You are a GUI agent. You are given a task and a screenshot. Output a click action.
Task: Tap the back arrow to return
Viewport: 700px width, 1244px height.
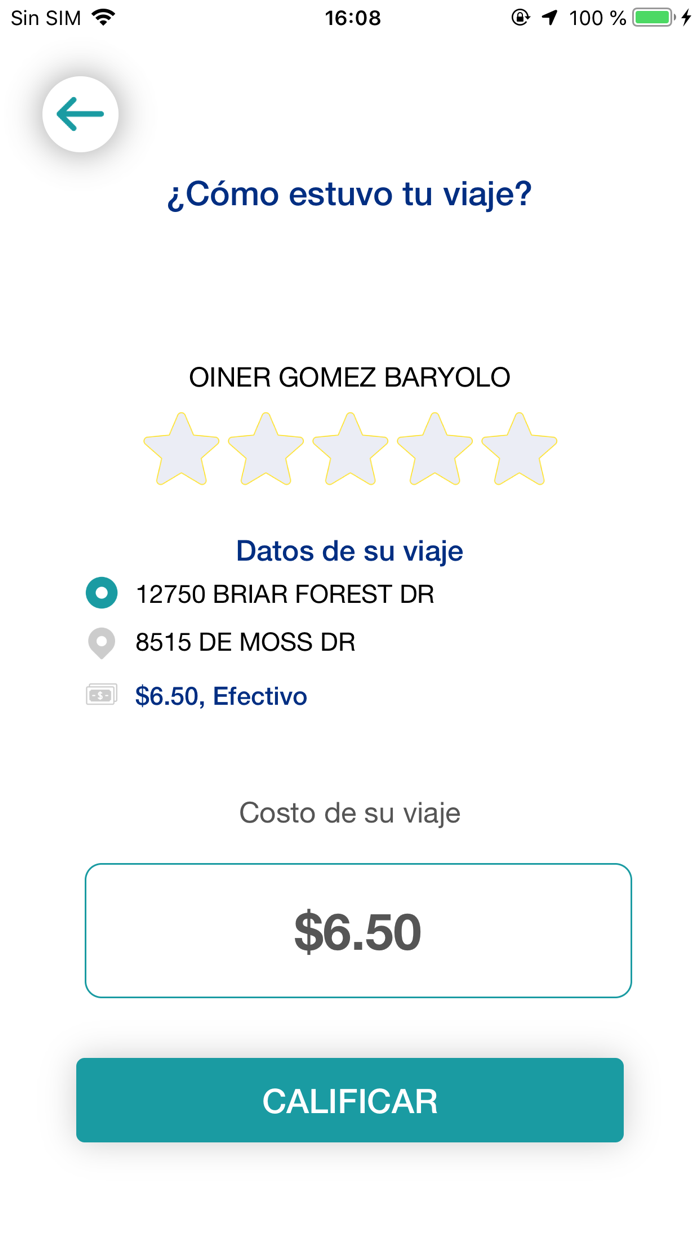pyautogui.click(x=80, y=114)
